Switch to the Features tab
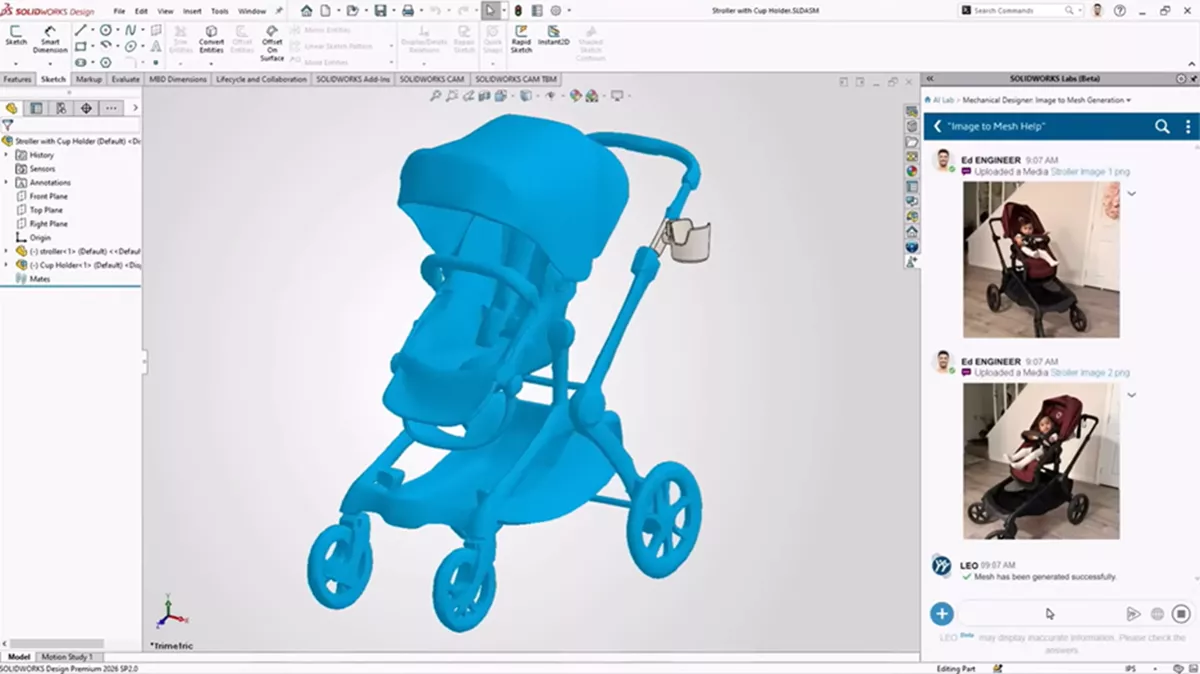1200x674 pixels. [x=16, y=78]
